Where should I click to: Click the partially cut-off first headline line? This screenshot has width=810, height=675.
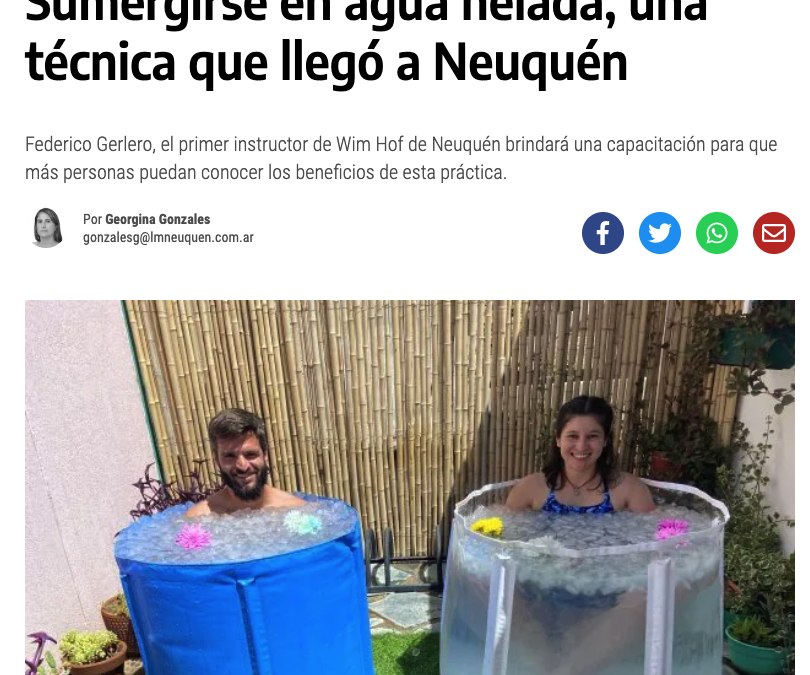366,11
